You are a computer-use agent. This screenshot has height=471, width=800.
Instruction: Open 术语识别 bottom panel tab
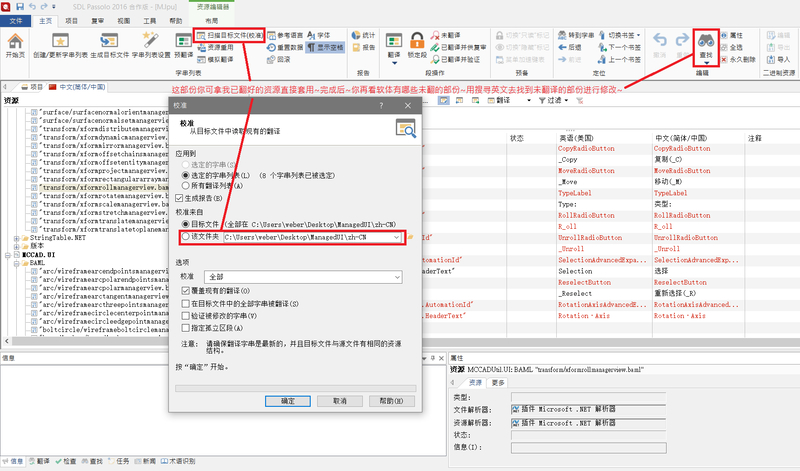[x=178, y=461]
